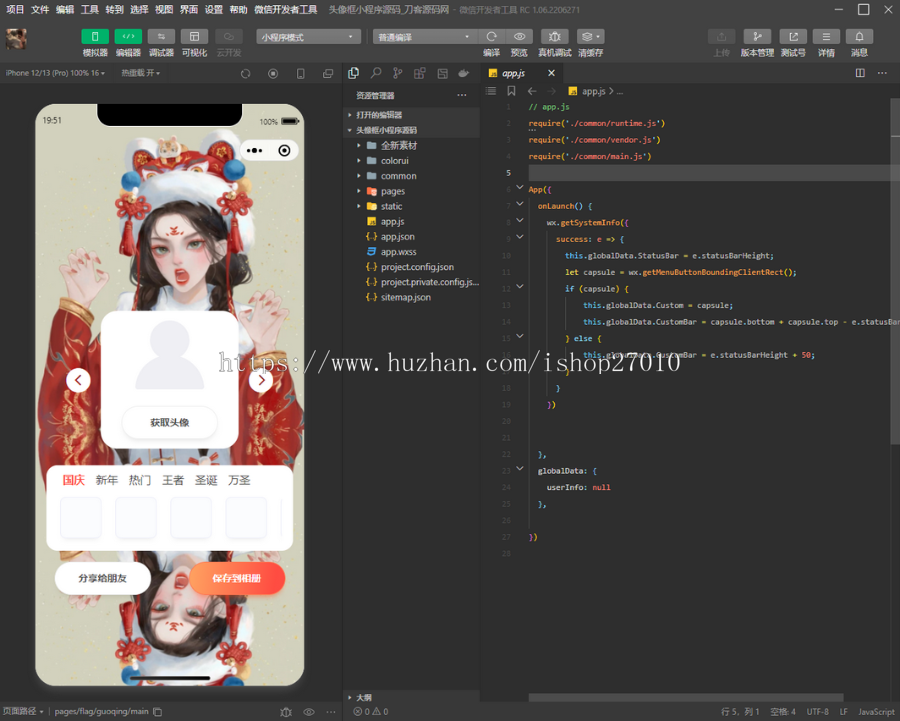This screenshot has height=721, width=900.
Task: Toggle the Simulator panel button
Action: coord(95,37)
